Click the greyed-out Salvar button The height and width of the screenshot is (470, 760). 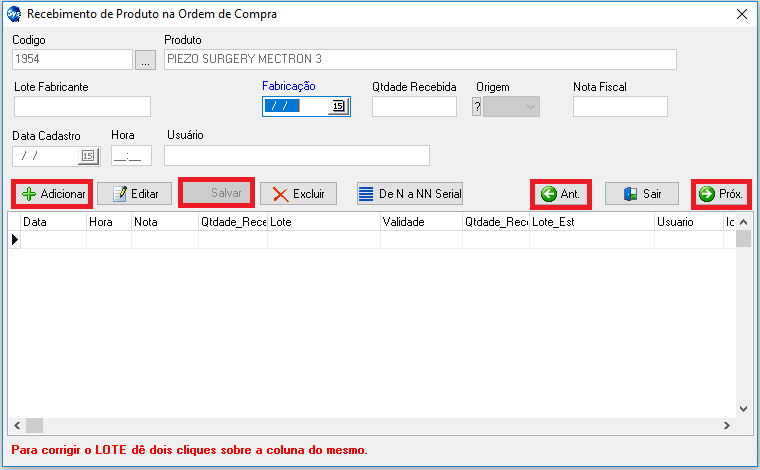coord(216,194)
